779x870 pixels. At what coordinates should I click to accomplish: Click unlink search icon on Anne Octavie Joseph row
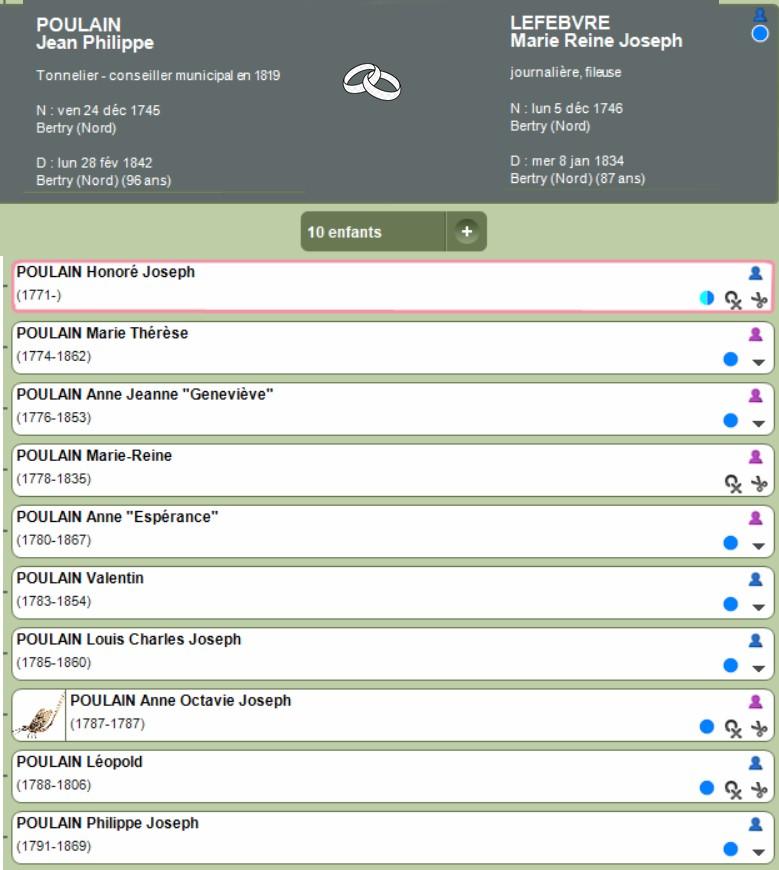[x=733, y=729]
